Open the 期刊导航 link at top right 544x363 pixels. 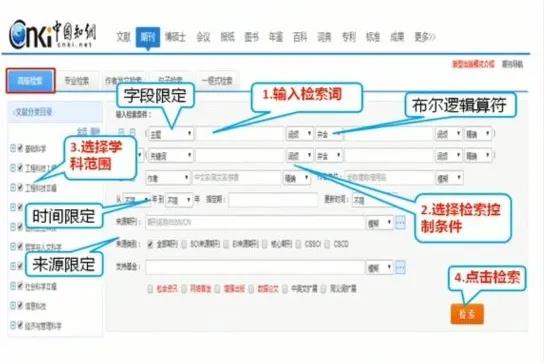(x=512, y=64)
